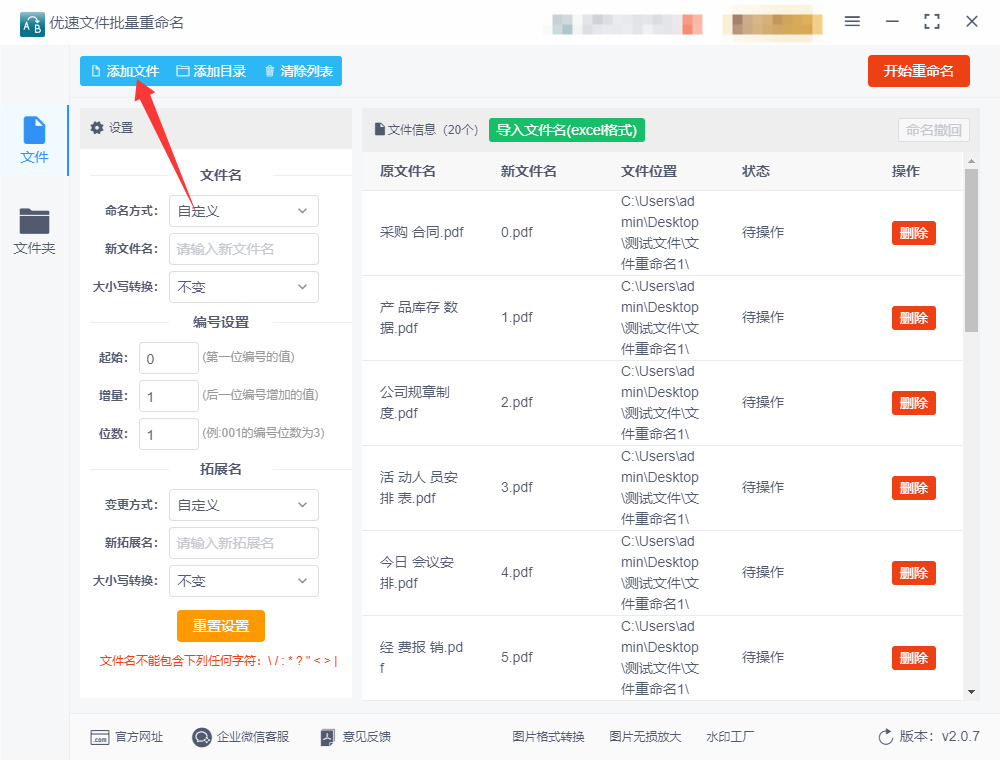Screen dimensions: 1000x760
Task: Click the 添加目录 (Add Directory) button
Action: click(x=211, y=71)
